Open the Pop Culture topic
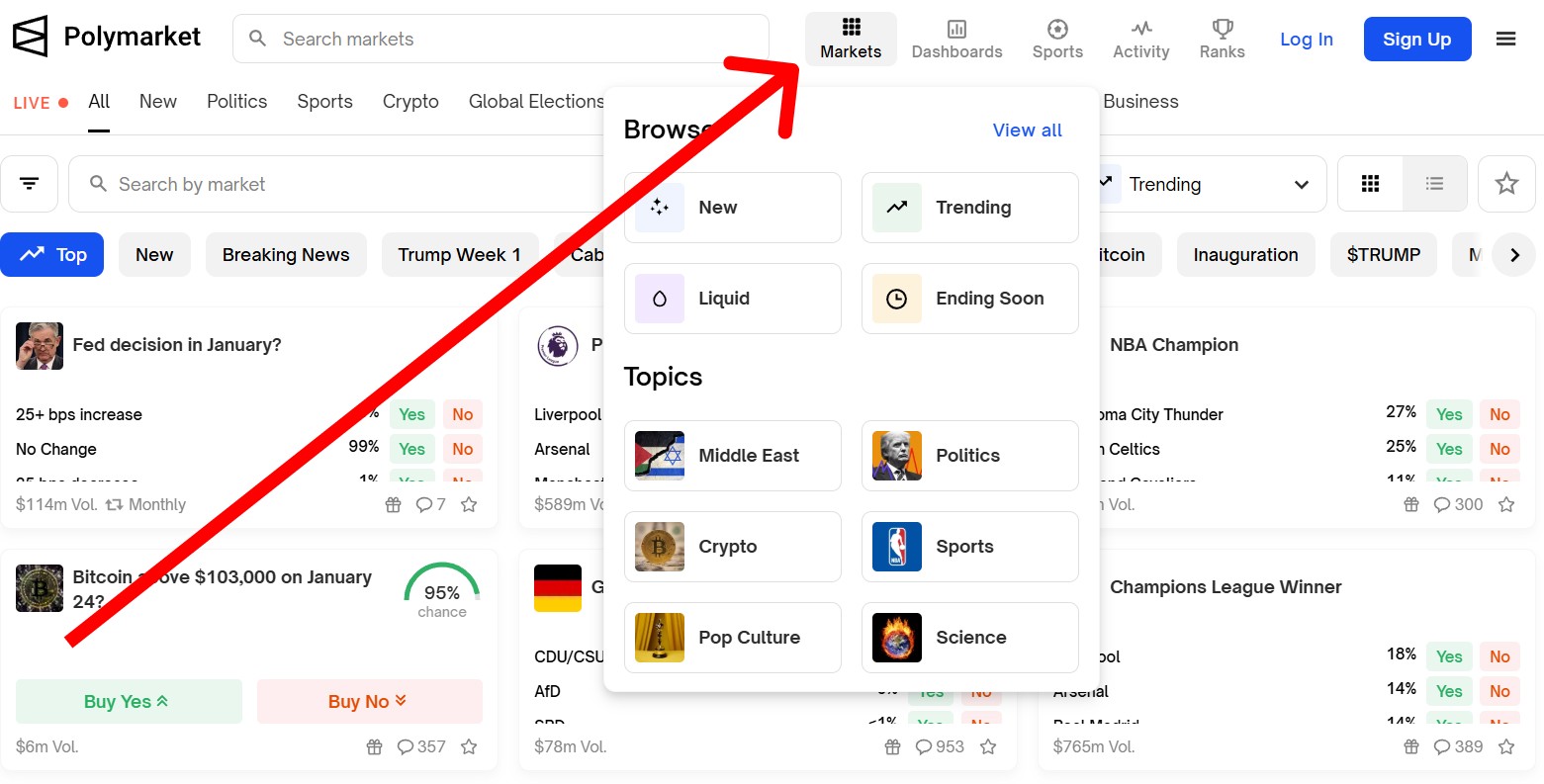1544x784 pixels. tap(733, 638)
